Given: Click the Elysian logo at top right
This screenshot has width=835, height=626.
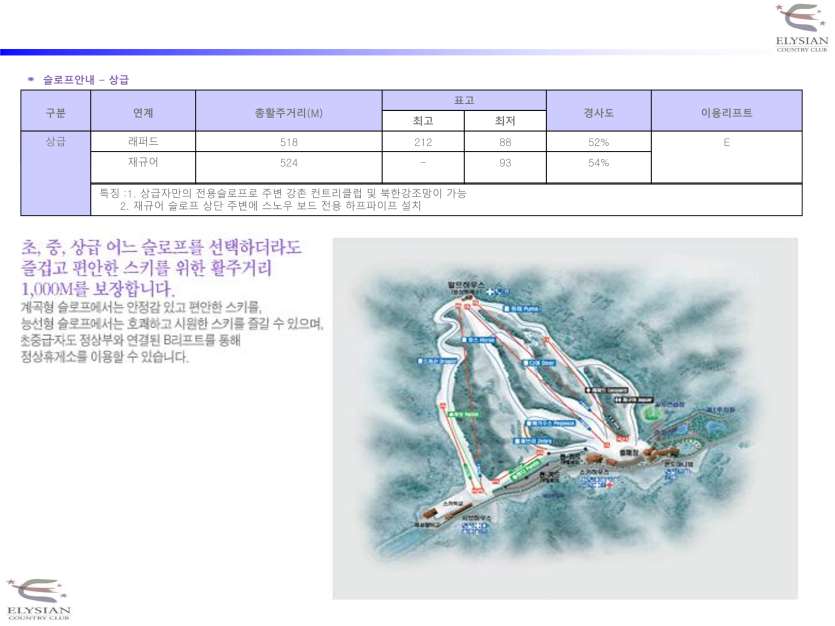Looking at the screenshot, I should coord(801,26).
